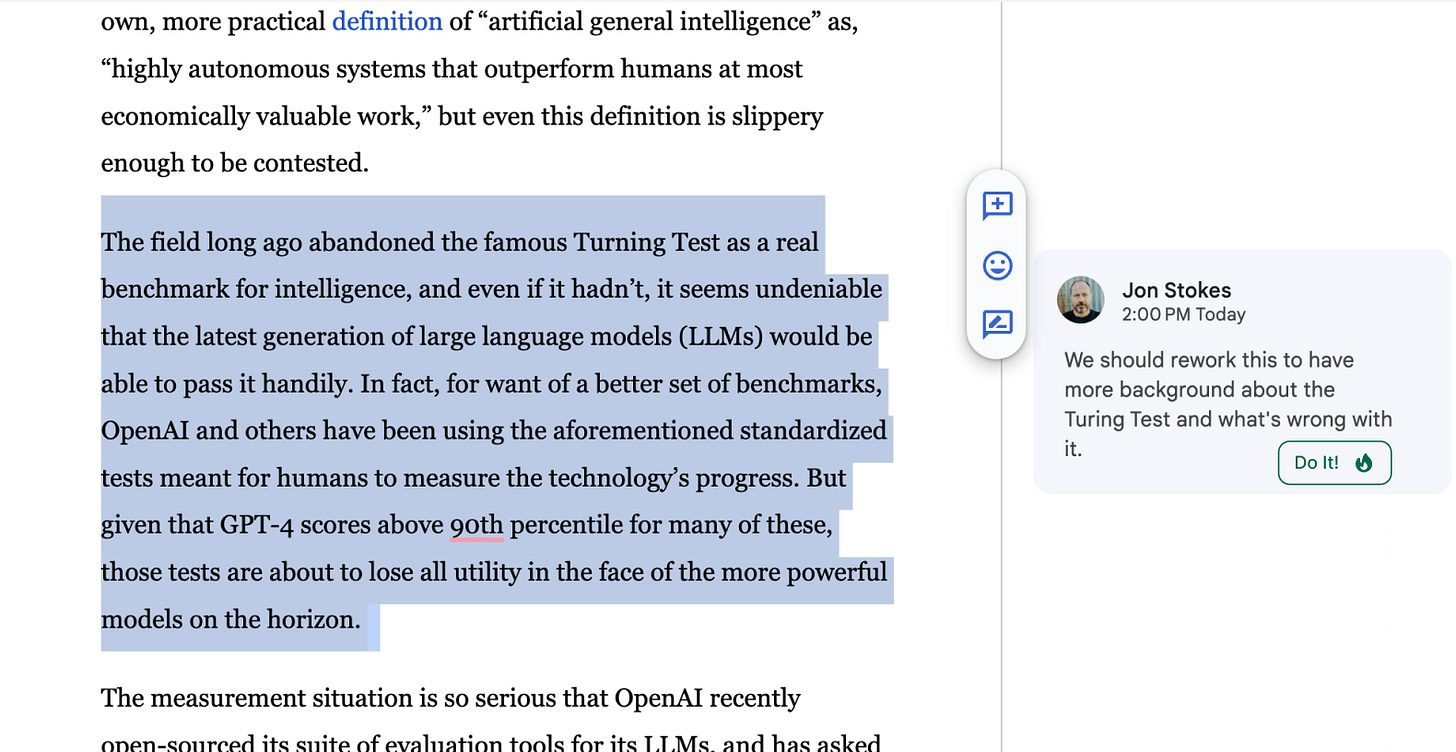The height and width of the screenshot is (752, 1456).
Task: Click the suggest edits icon
Action: 997,323
